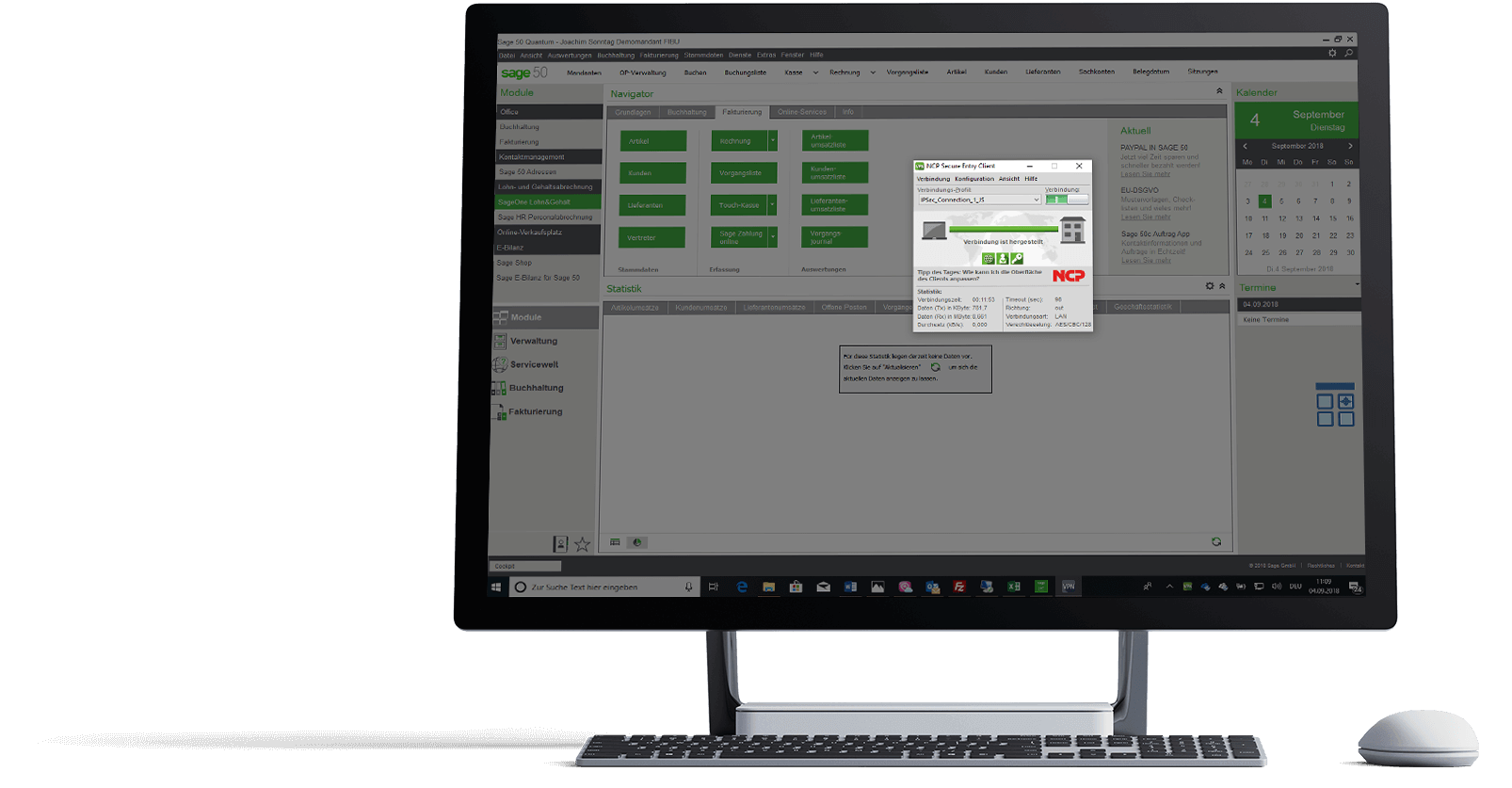Open Outlook from taskbar
Screen dimensions: 1512x788
tap(932, 587)
